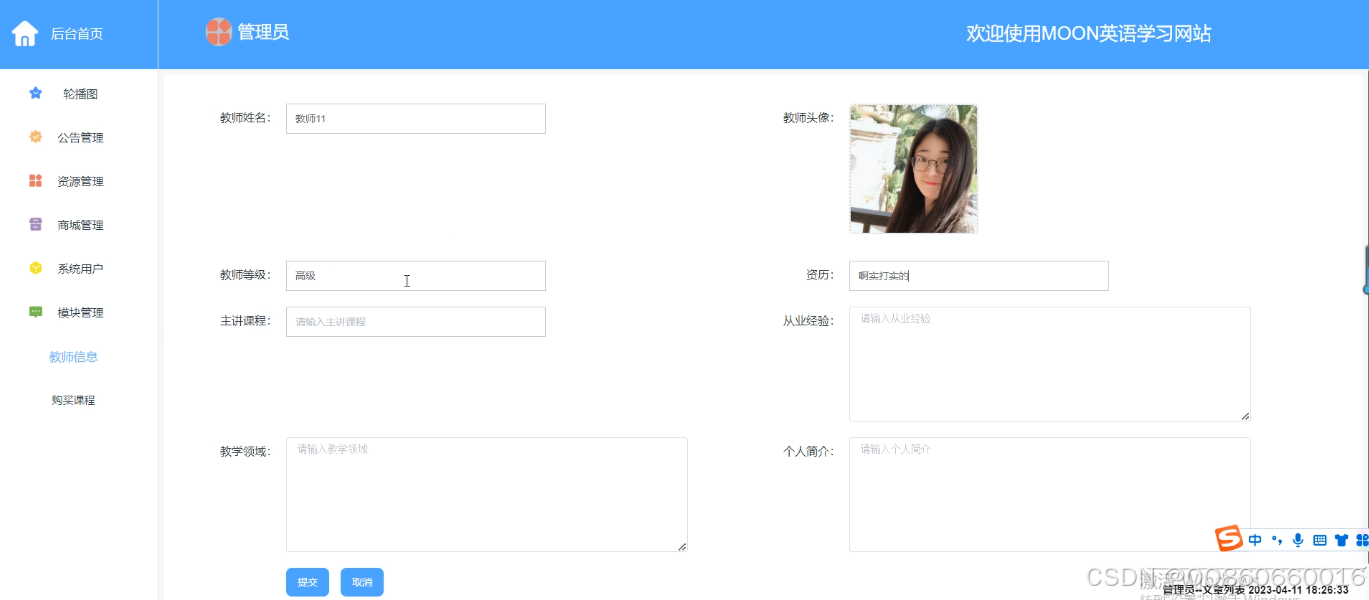Click the grid icon next to 资源管理
Image resolution: width=1369 pixels, height=600 pixels.
click(36, 181)
